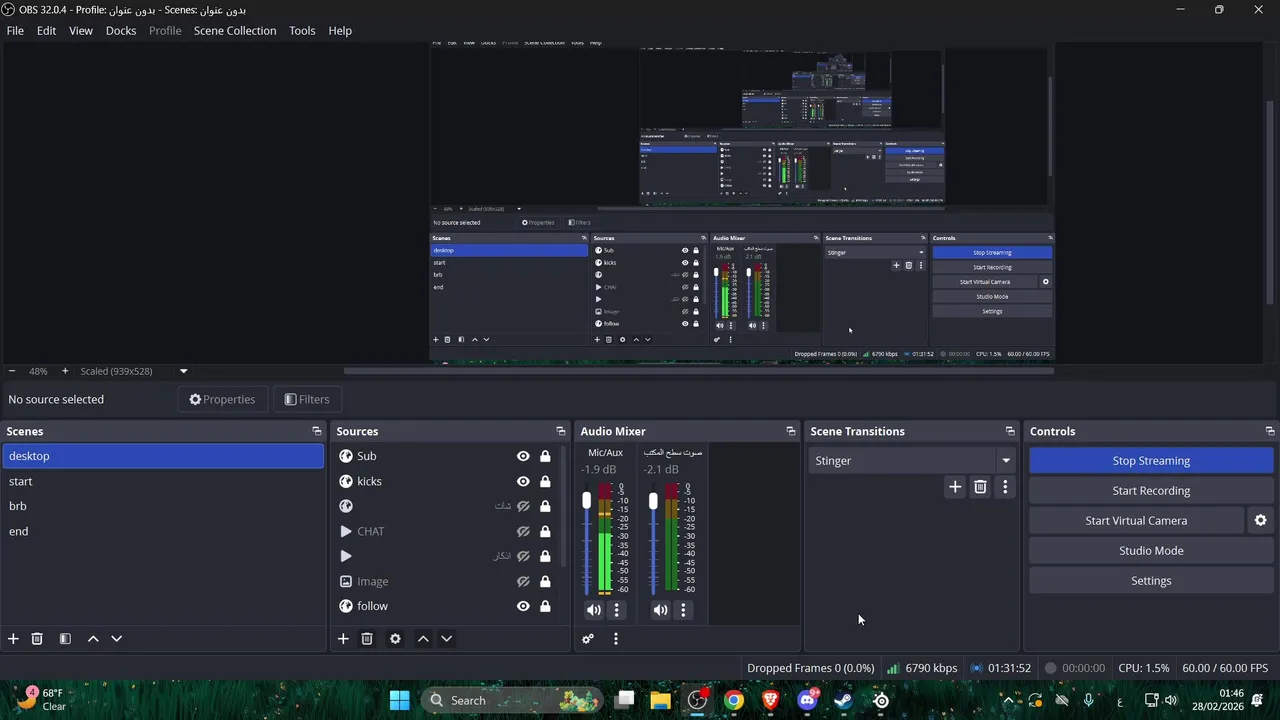Pop out the Controls dock icon
The width and height of the screenshot is (1280, 720).
[x=1270, y=431]
